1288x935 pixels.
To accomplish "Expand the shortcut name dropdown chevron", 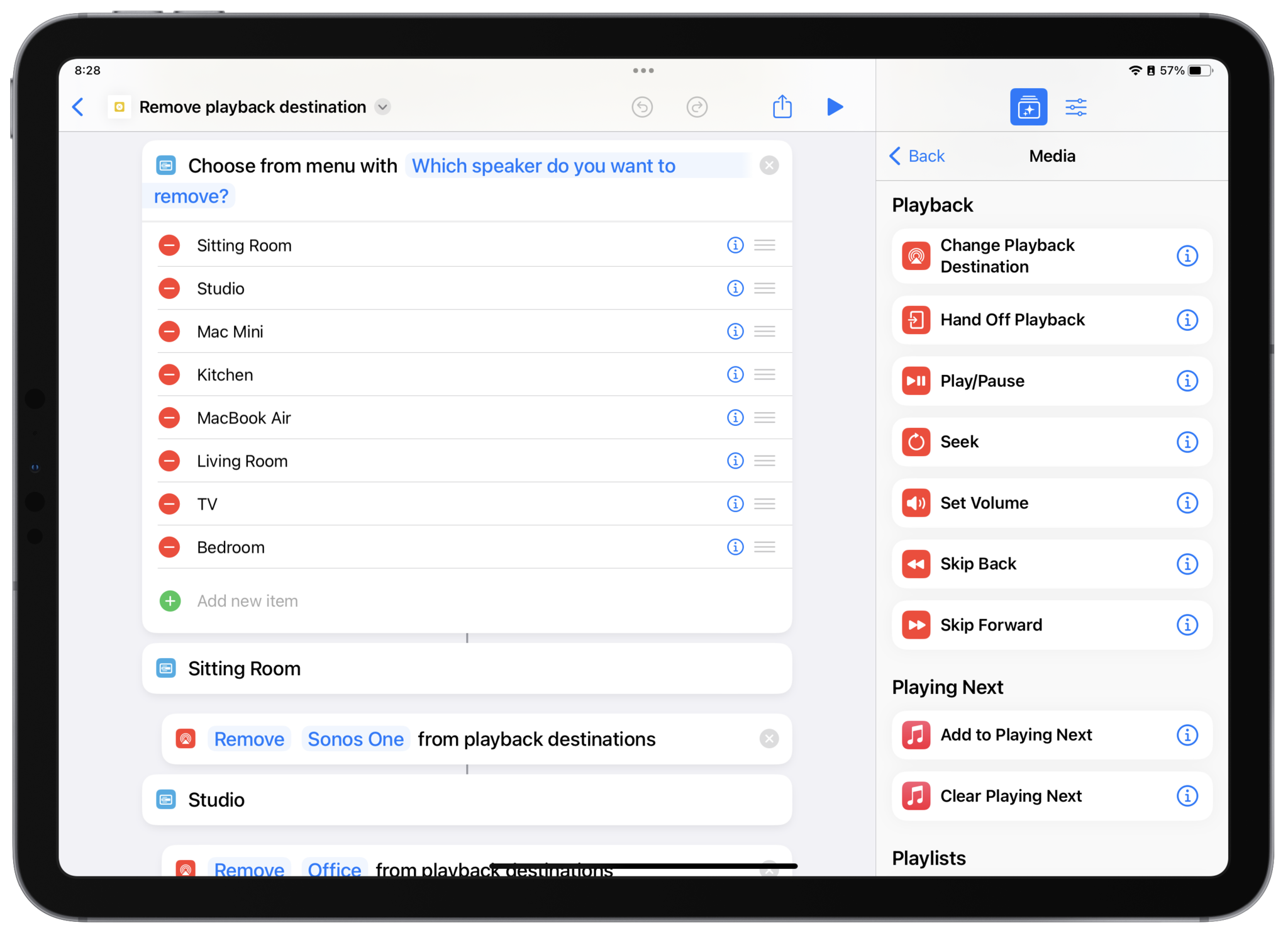I will 382,107.
